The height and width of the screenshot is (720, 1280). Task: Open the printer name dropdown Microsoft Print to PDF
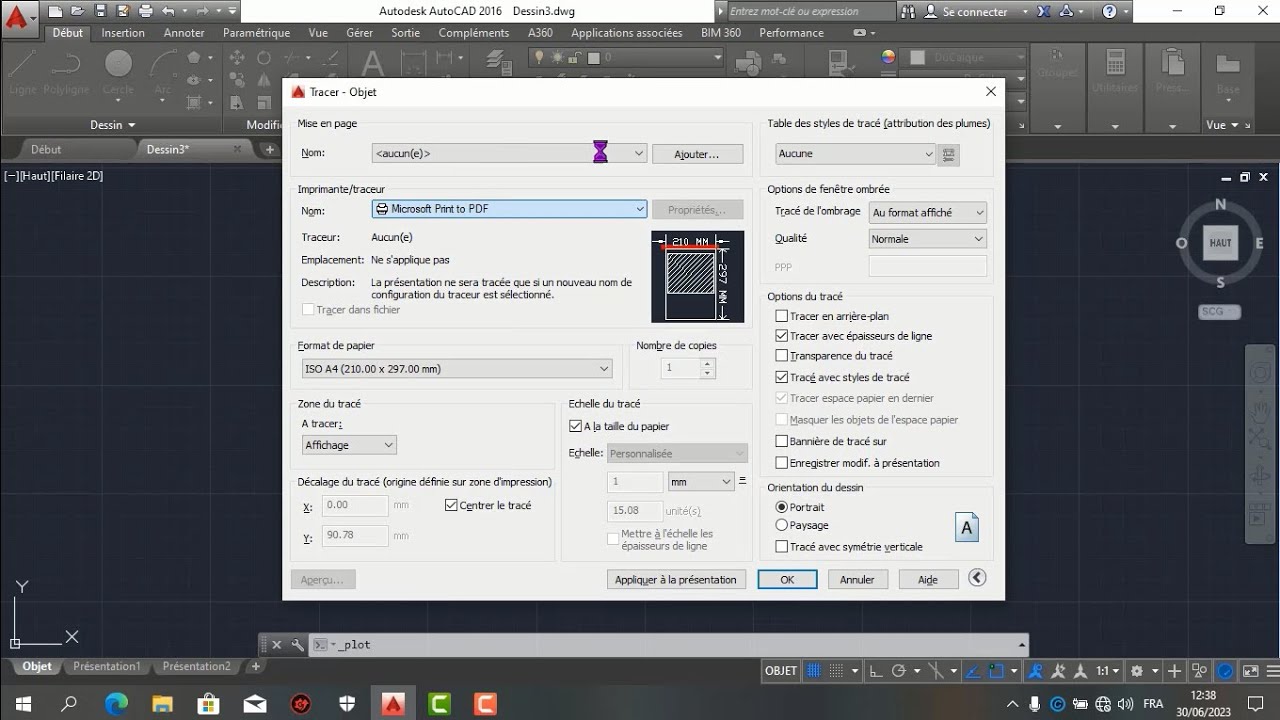(x=509, y=209)
